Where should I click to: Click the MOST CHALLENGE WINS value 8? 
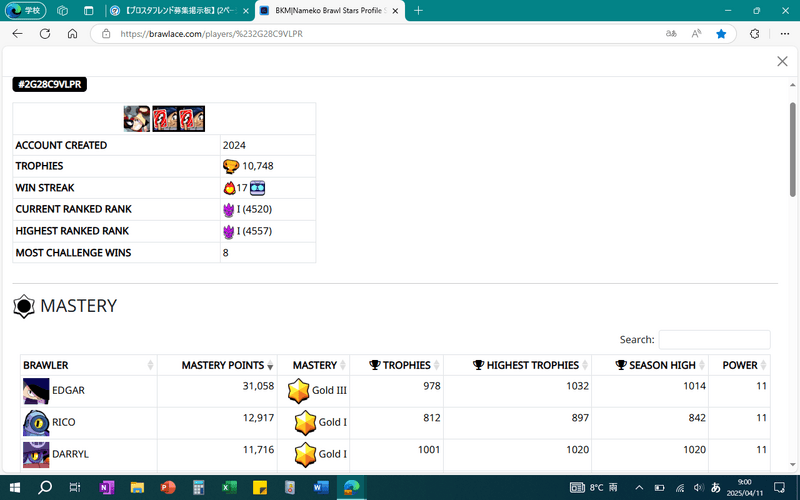pyautogui.click(x=226, y=253)
